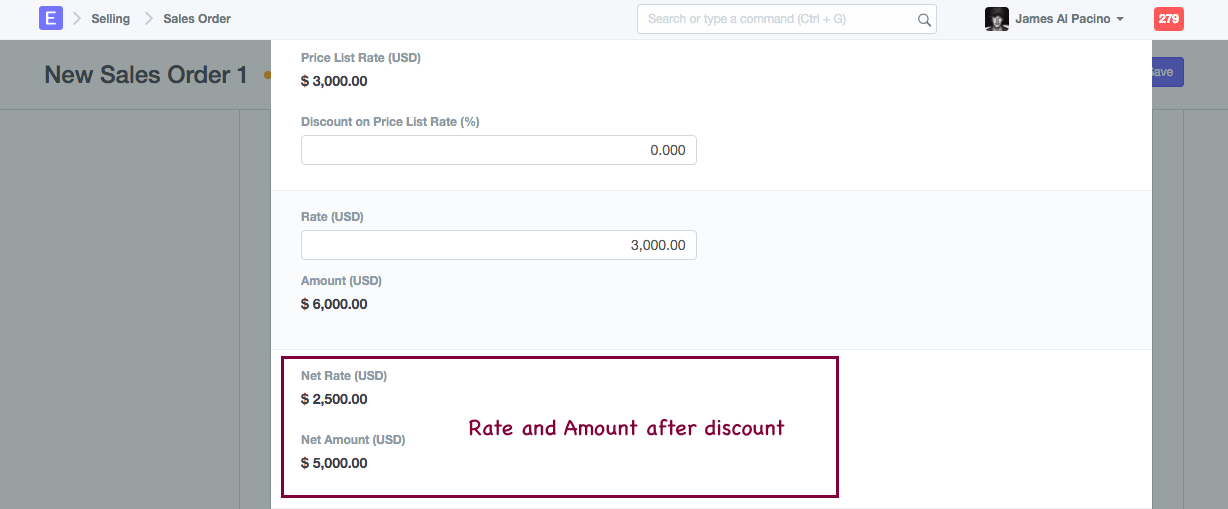The width and height of the screenshot is (1228, 509).
Task: Click the ERPNext "E" logo icon
Action: click(51, 18)
